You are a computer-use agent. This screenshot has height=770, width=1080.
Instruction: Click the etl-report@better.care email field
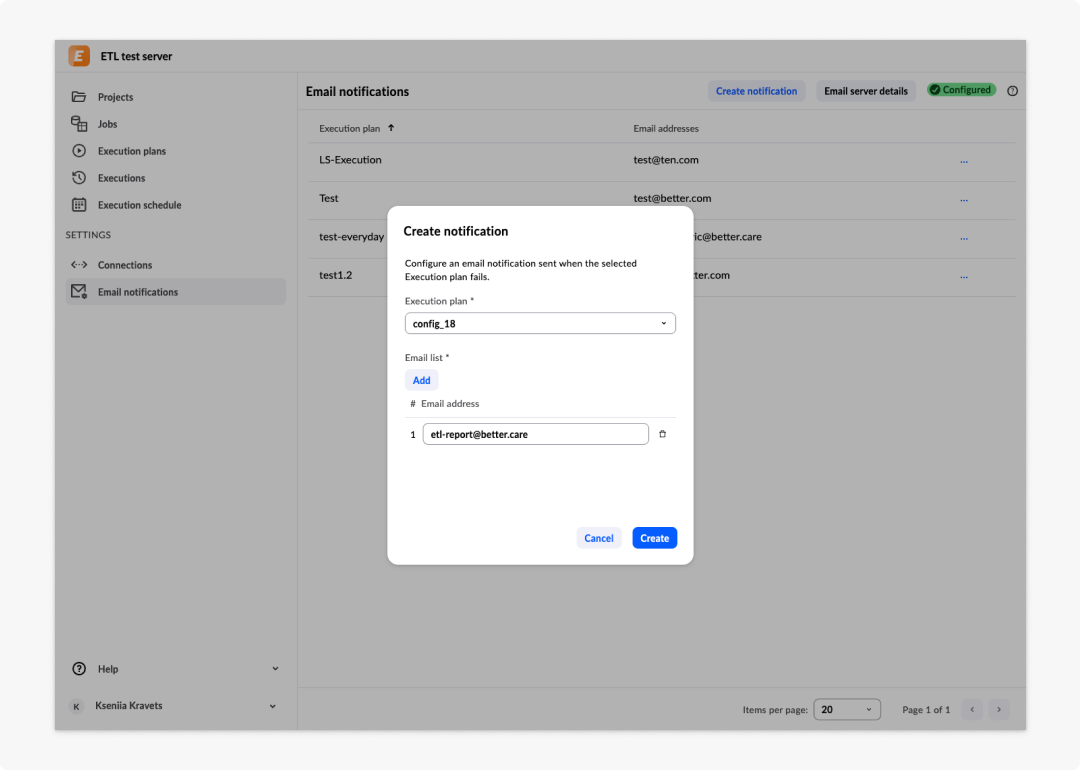point(535,434)
